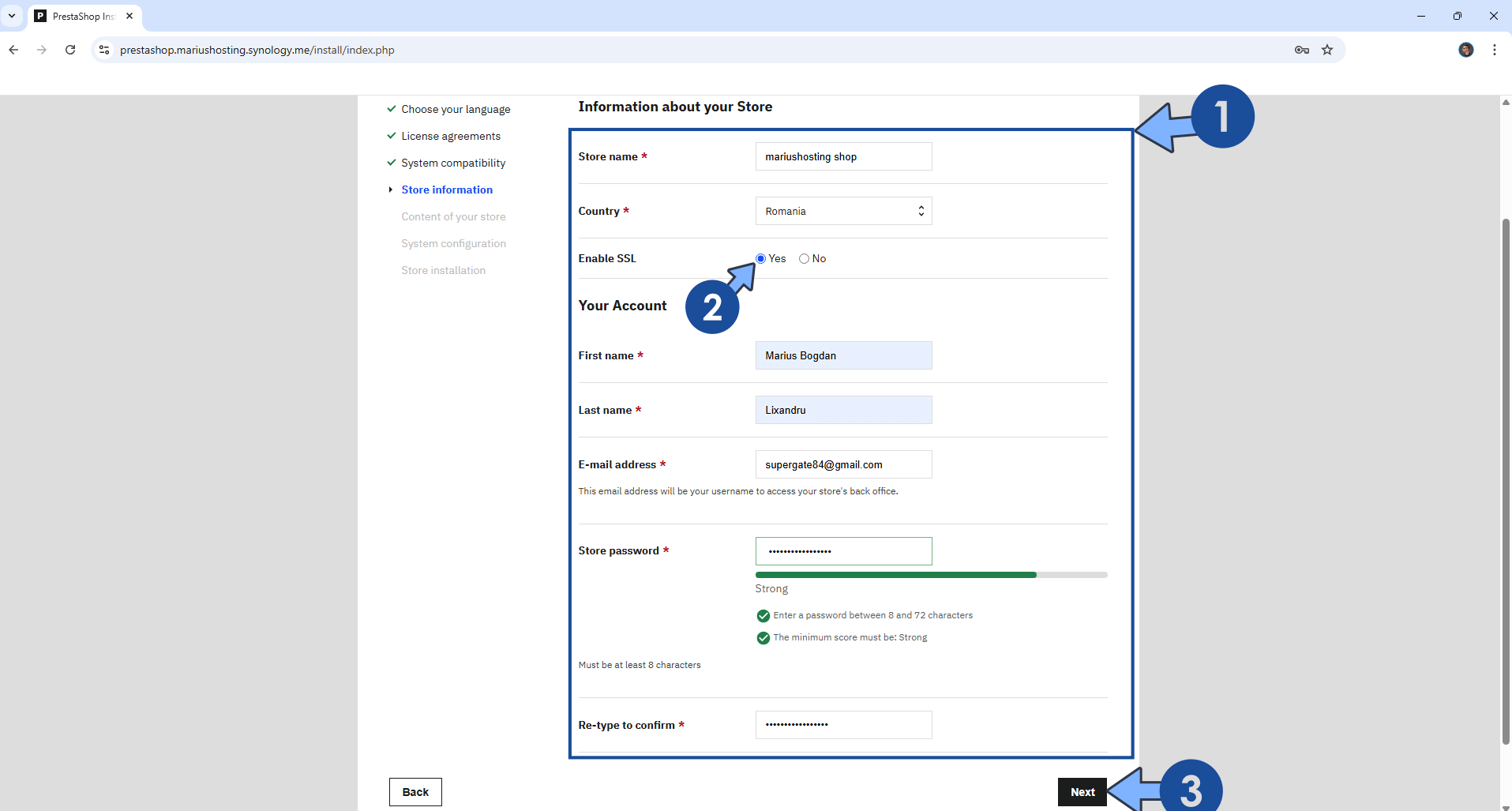1512x811 pixels.
Task: Open the Chrome profile avatar
Action: [x=1465, y=50]
